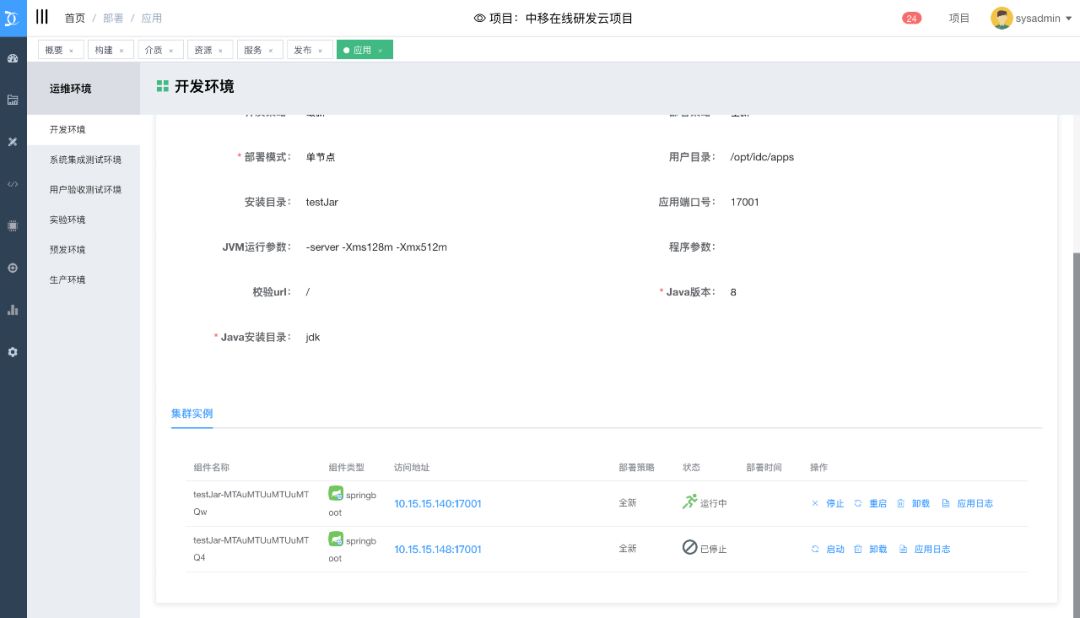Select 预发环境 in the sidebar

point(83,249)
